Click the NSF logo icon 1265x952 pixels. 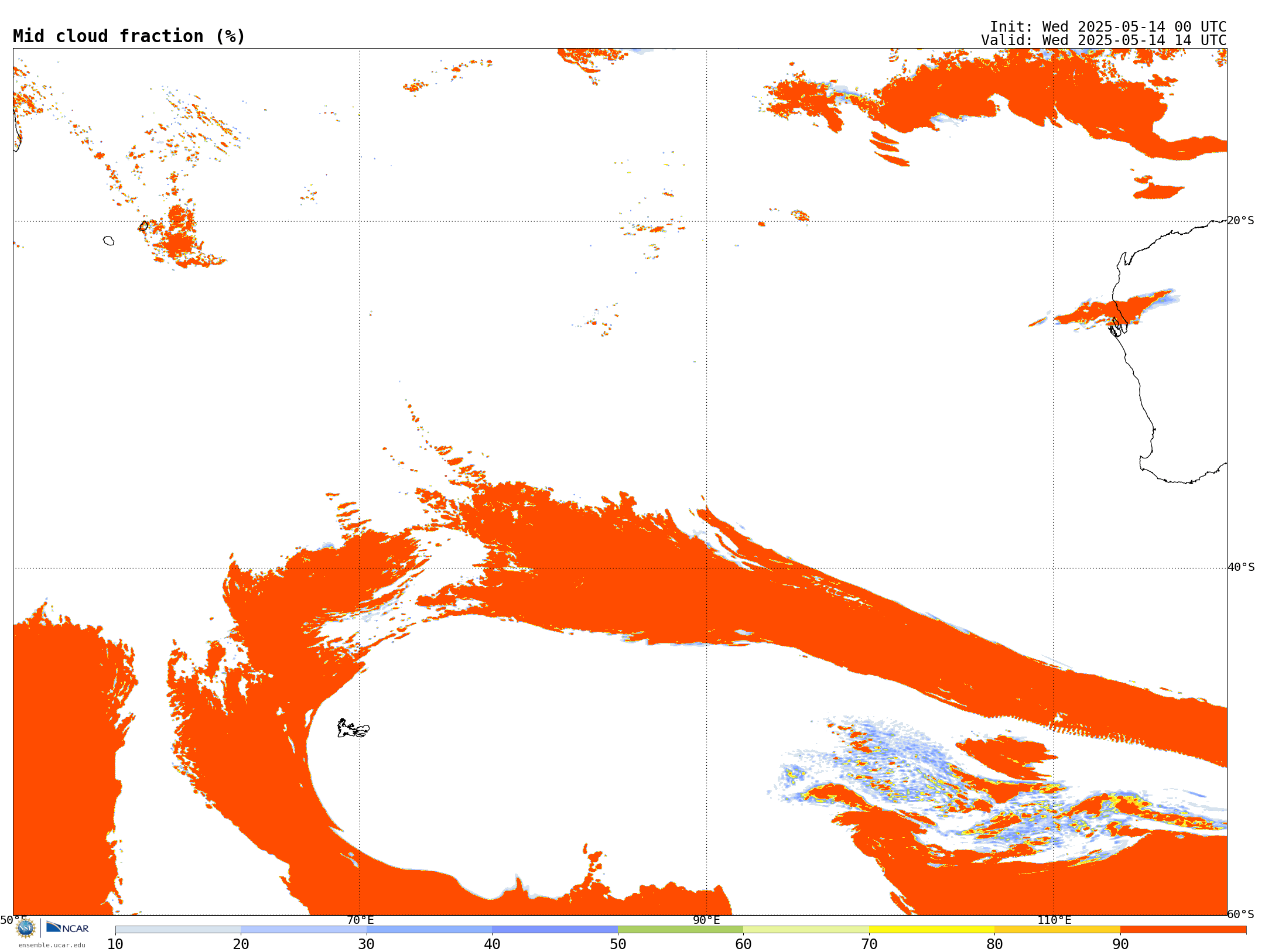(25, 928)
